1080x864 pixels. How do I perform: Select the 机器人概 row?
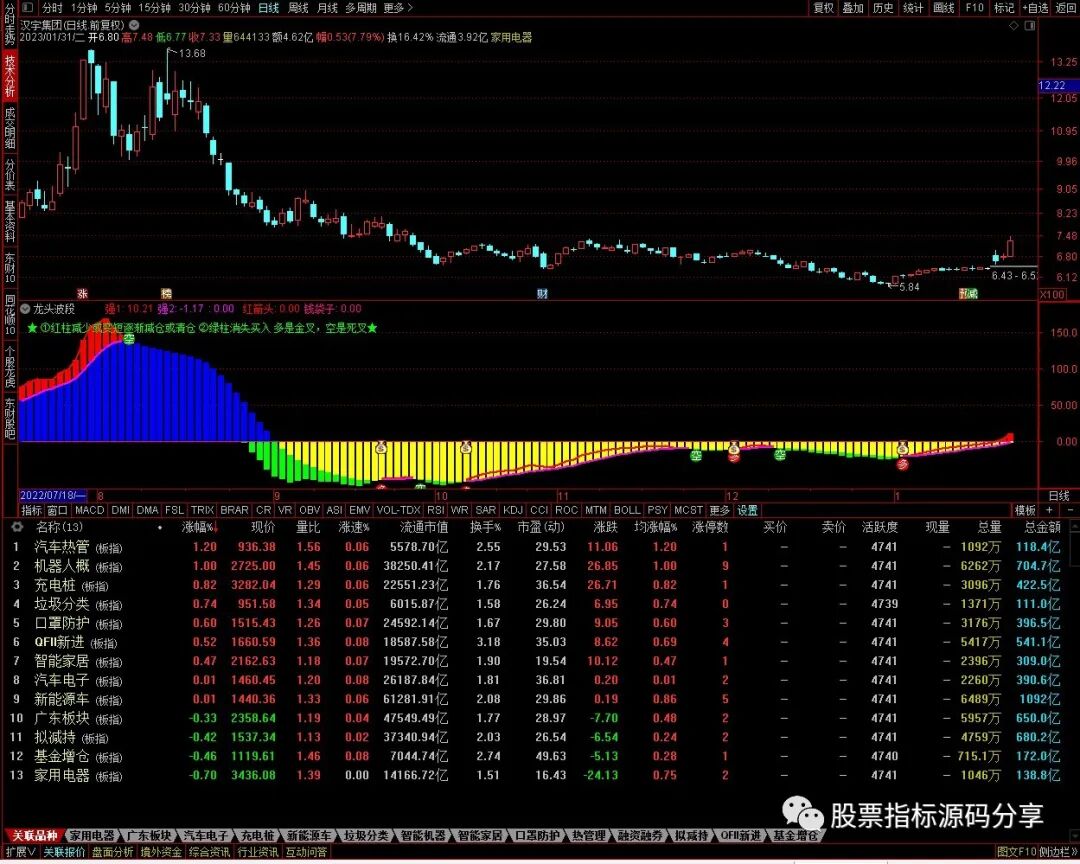(540, 566)
